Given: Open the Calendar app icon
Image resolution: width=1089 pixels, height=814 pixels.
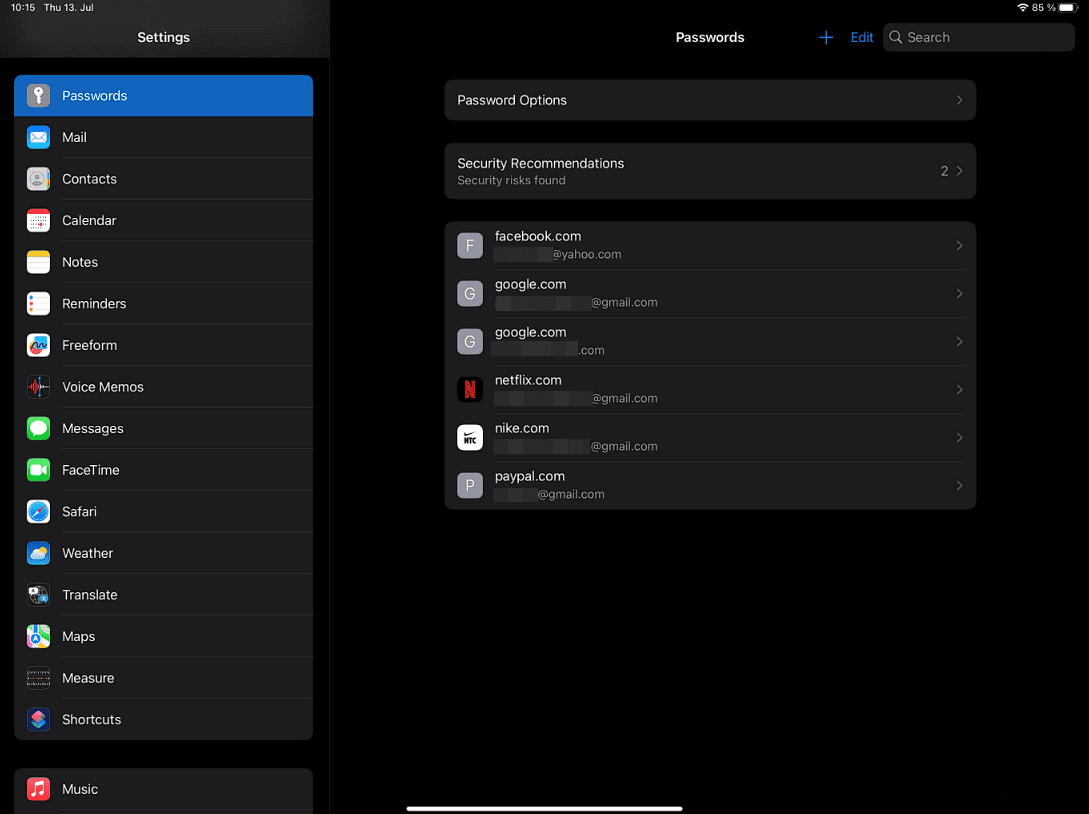Looking at the screenshot, I should 38,221.
